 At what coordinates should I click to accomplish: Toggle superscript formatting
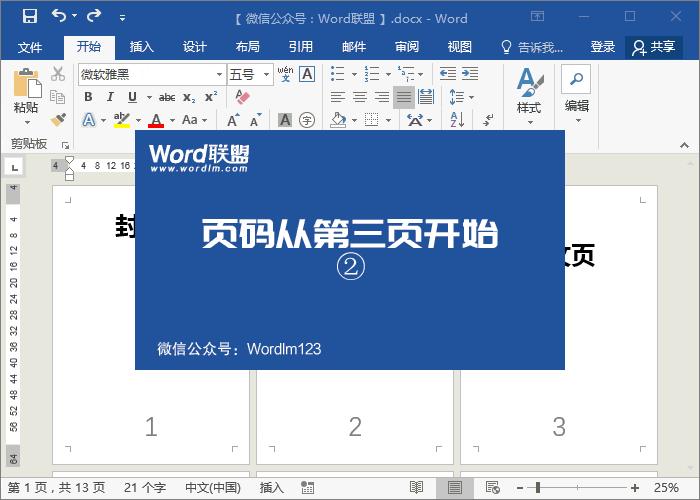point(211,97)
